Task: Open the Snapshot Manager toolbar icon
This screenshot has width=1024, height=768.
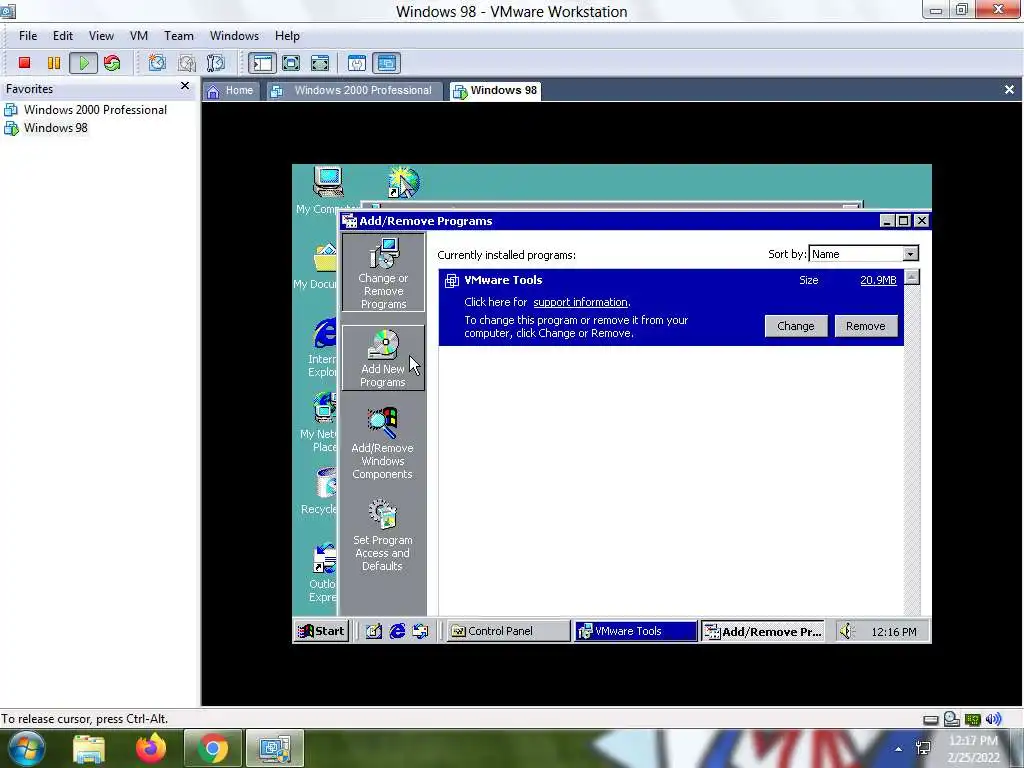Action: coord(216,63)
